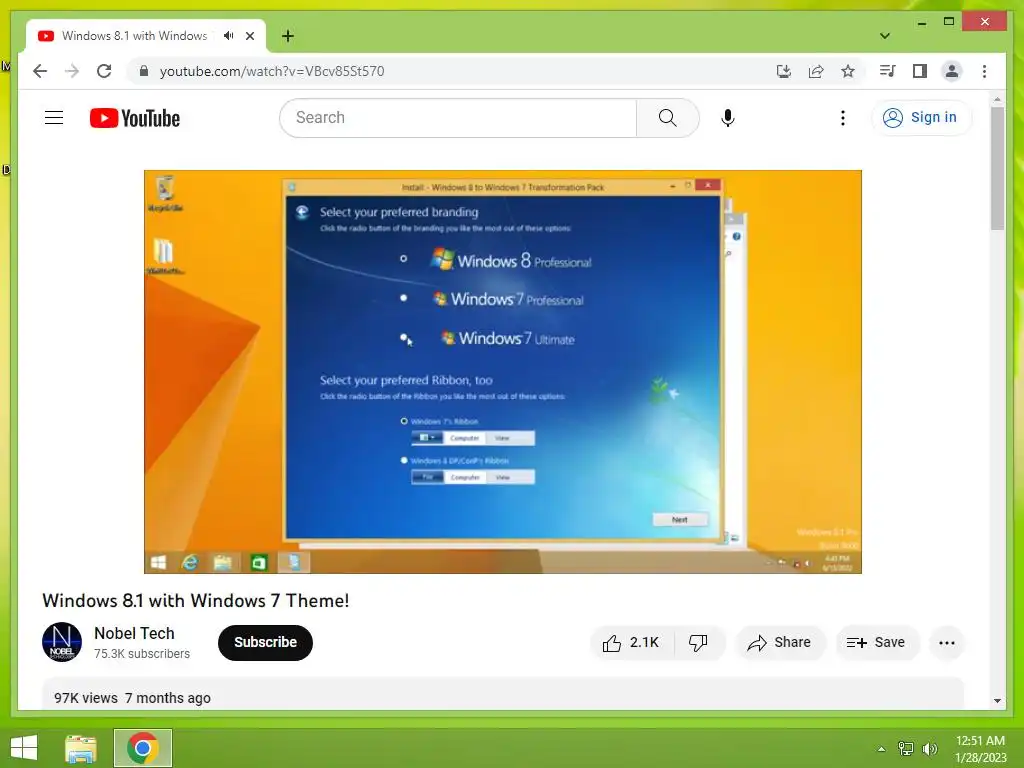Toggle the Chrome side panel icon

click(920, 71)
